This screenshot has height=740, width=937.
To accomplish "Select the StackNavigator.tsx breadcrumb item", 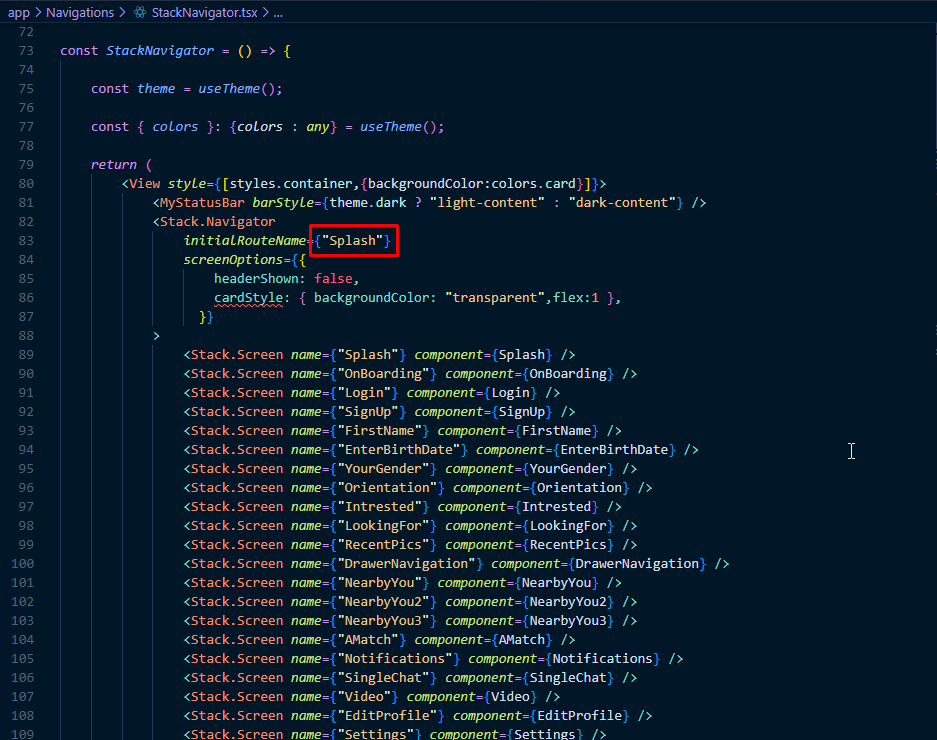I will pos(204,13).
